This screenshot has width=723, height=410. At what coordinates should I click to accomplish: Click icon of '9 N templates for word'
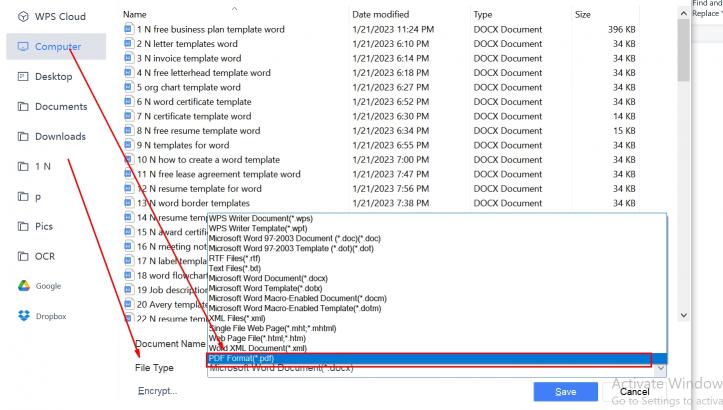pos(129,145)
